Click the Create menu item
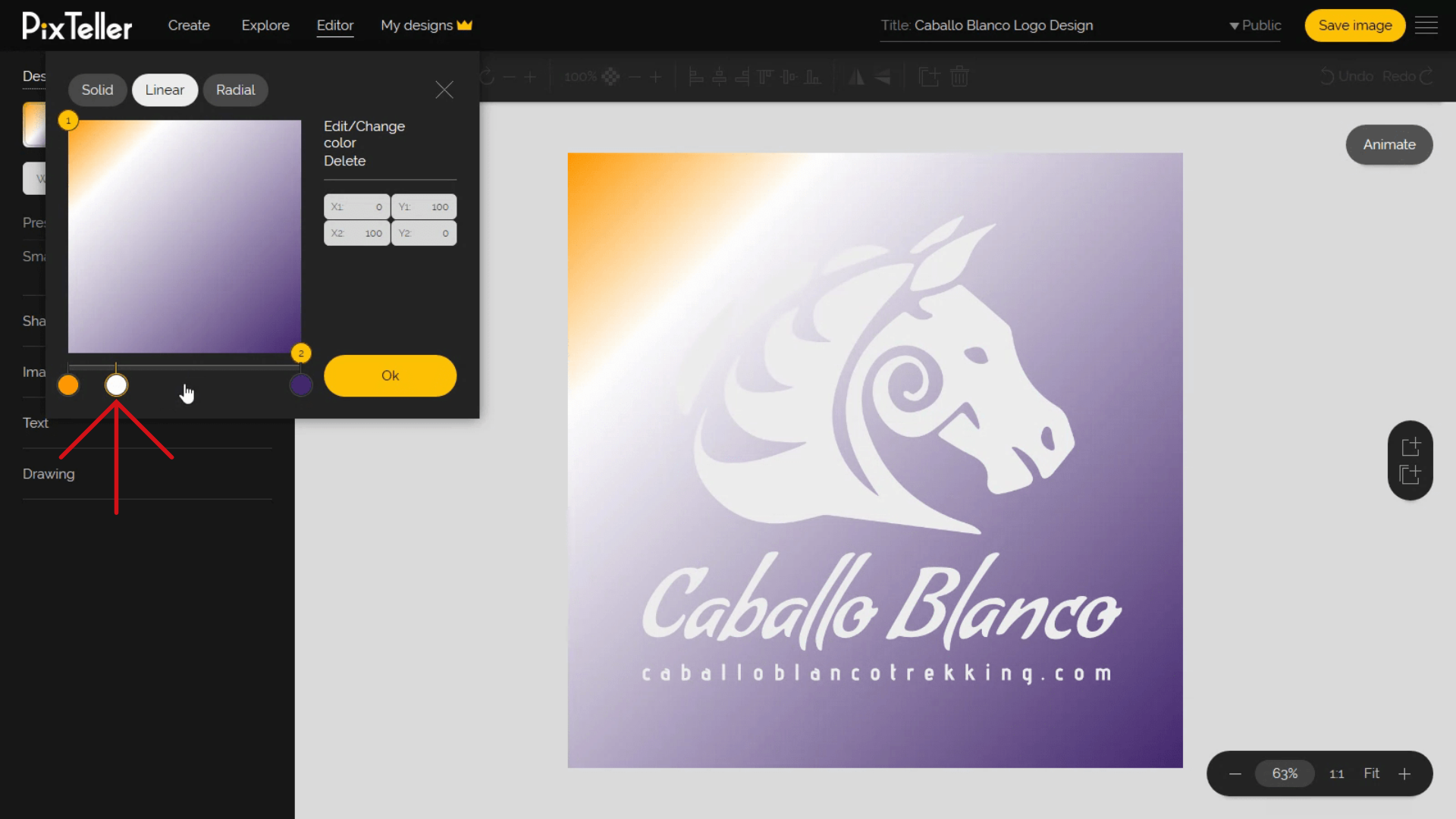The image size is (1456, 819). tap(189, 25)
